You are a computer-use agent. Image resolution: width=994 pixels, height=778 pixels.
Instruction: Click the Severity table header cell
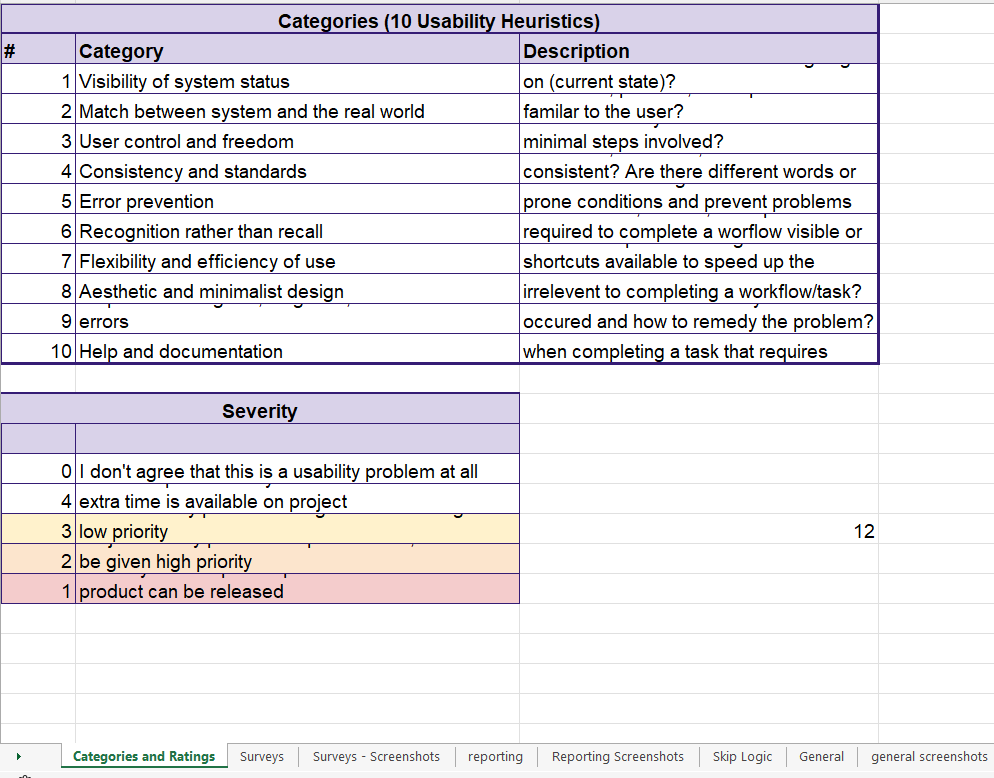coord(260,411)
